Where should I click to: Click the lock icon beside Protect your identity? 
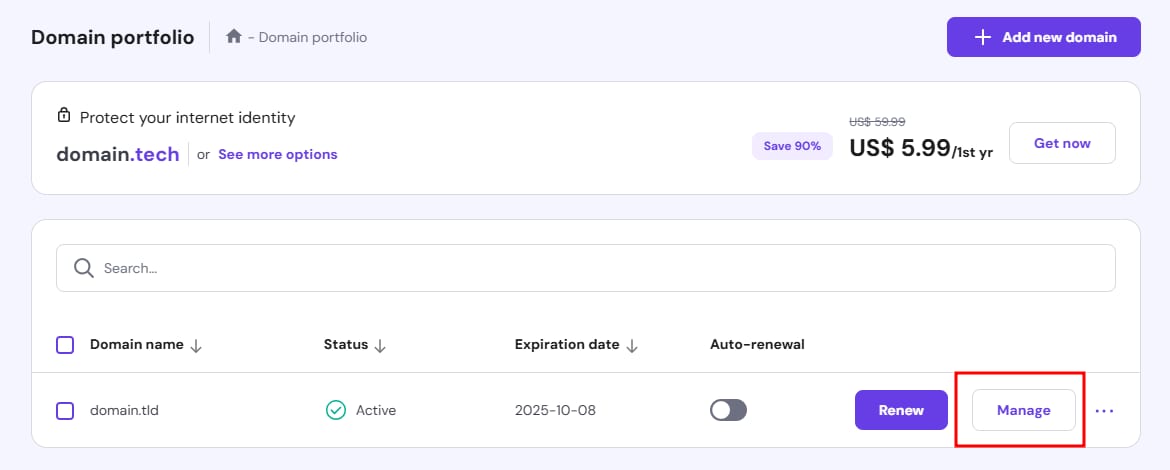[64, 117]
